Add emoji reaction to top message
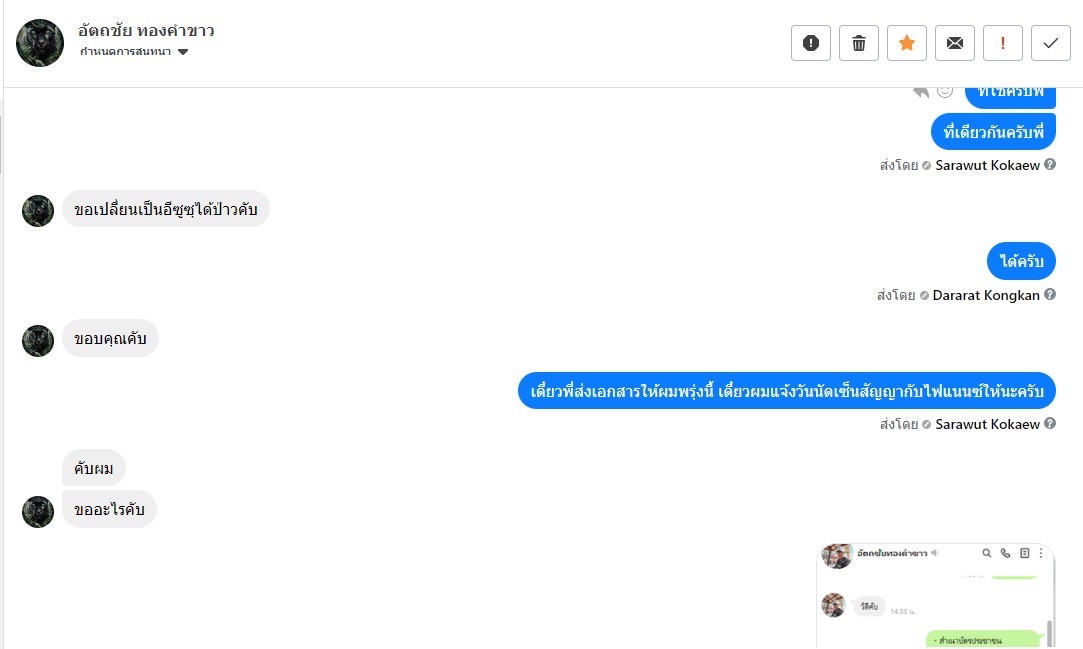 (x=945, y=91)
